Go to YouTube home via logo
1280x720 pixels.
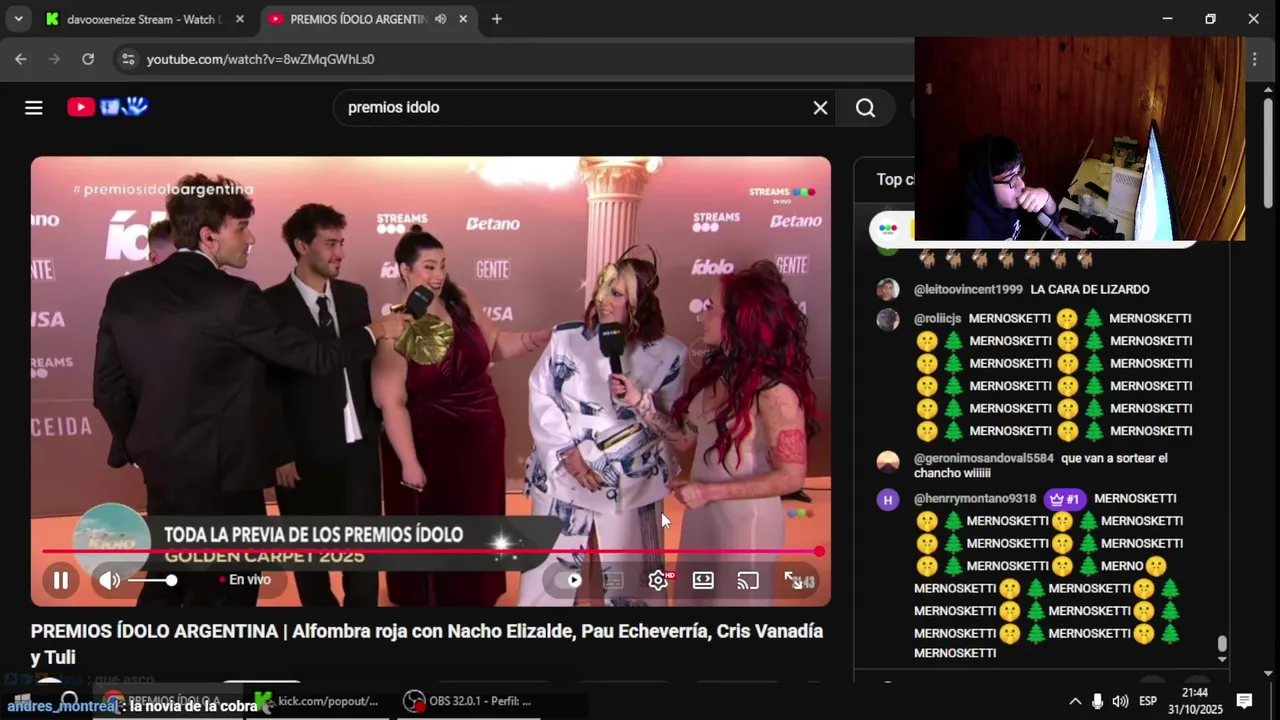(x=108, y=106)
